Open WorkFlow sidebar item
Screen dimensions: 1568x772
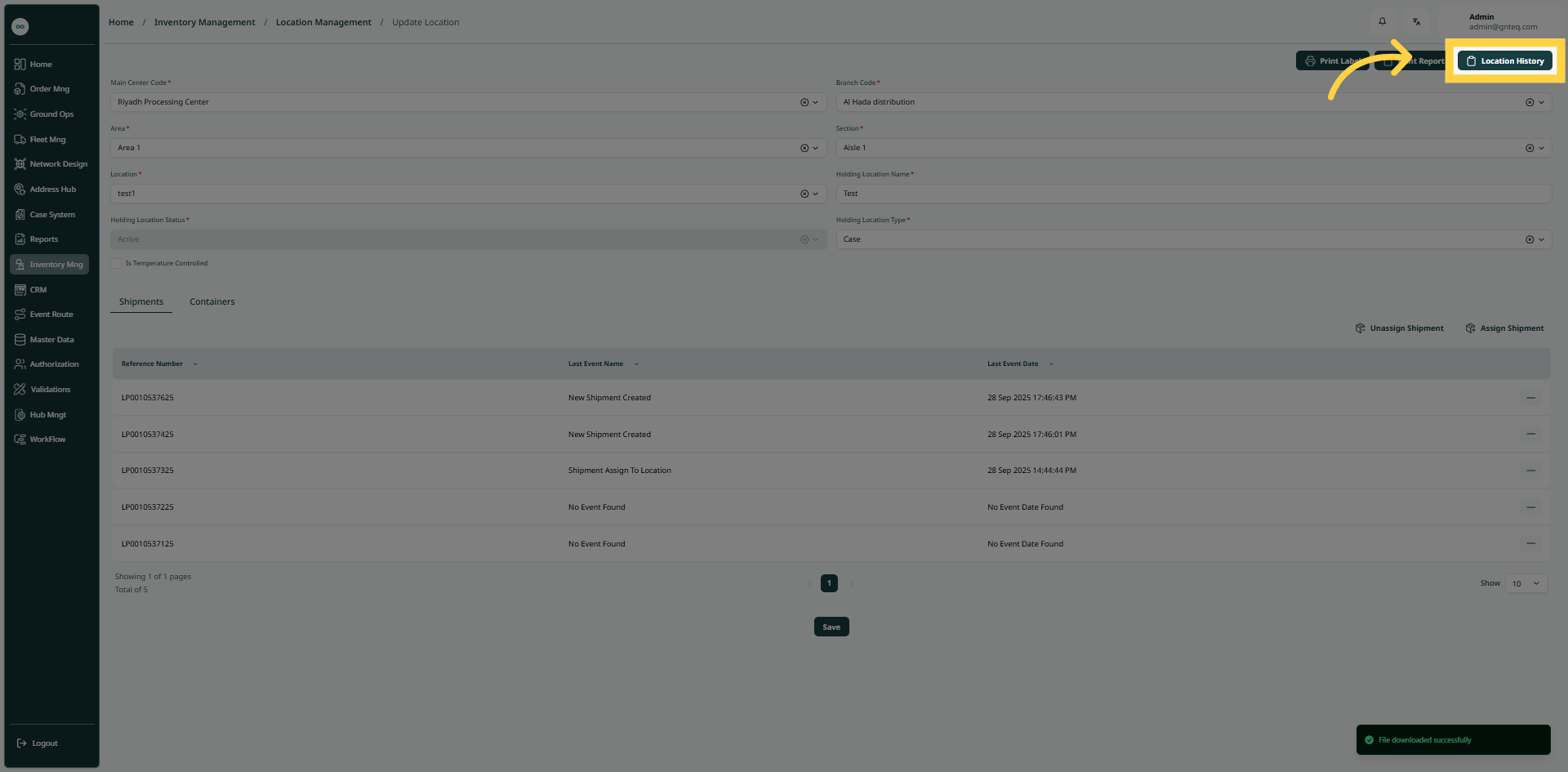(41, 440)
